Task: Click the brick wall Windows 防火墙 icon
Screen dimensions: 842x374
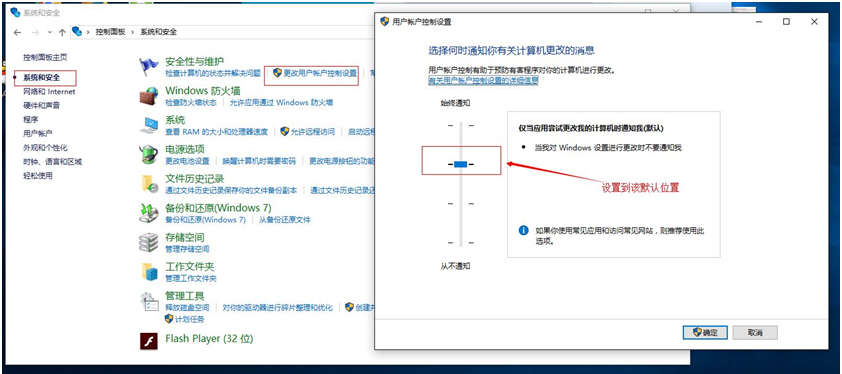Action: (149, 96)
